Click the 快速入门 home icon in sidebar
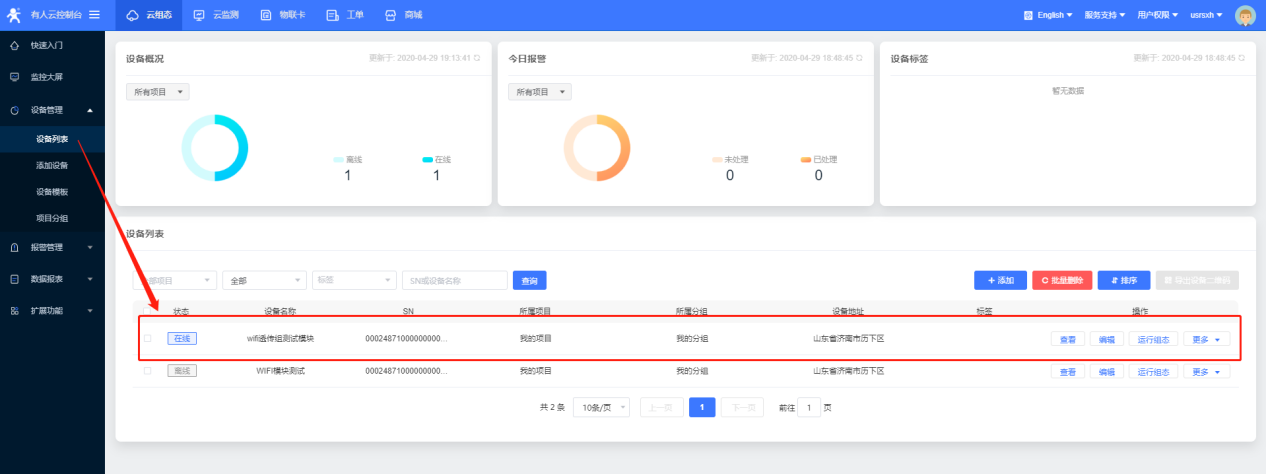The height and width of the screenshot is (474, 1266). [14, 45]
